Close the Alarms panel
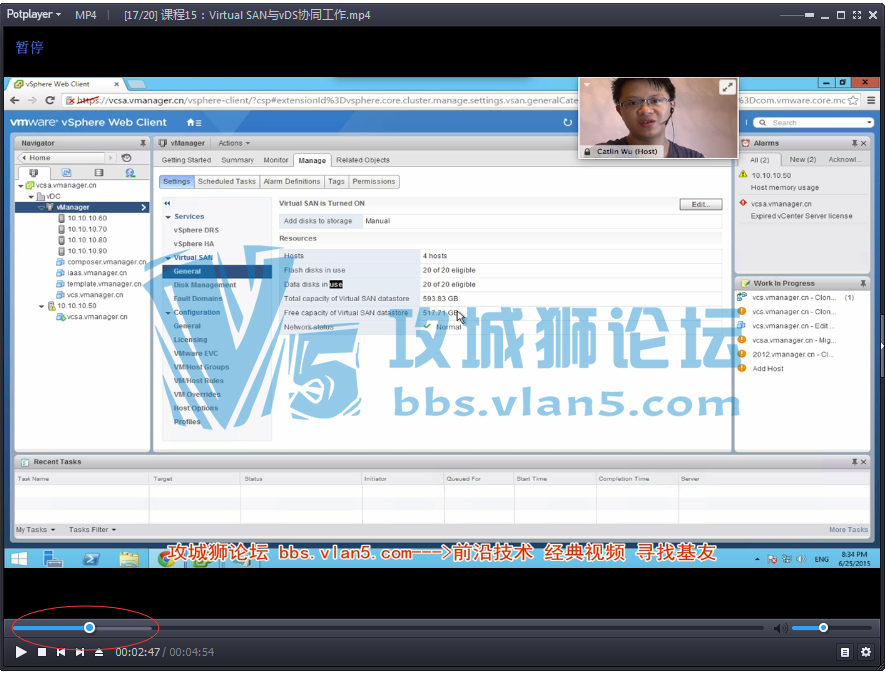Image resolution: width=885 pixels, height=675 pixels. tap(864, 143)
